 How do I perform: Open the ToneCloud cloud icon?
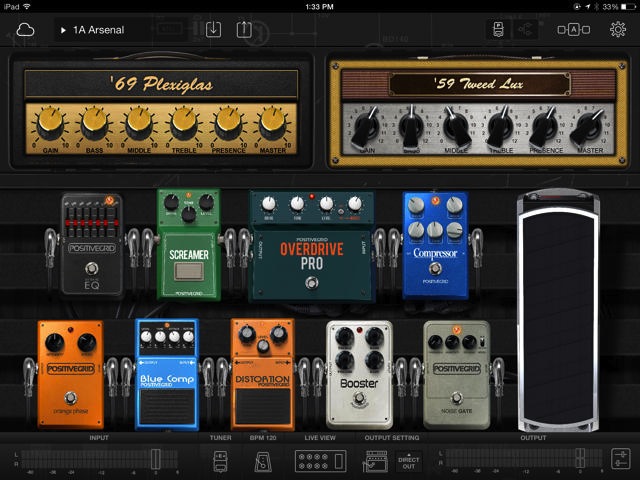point(25,30)
